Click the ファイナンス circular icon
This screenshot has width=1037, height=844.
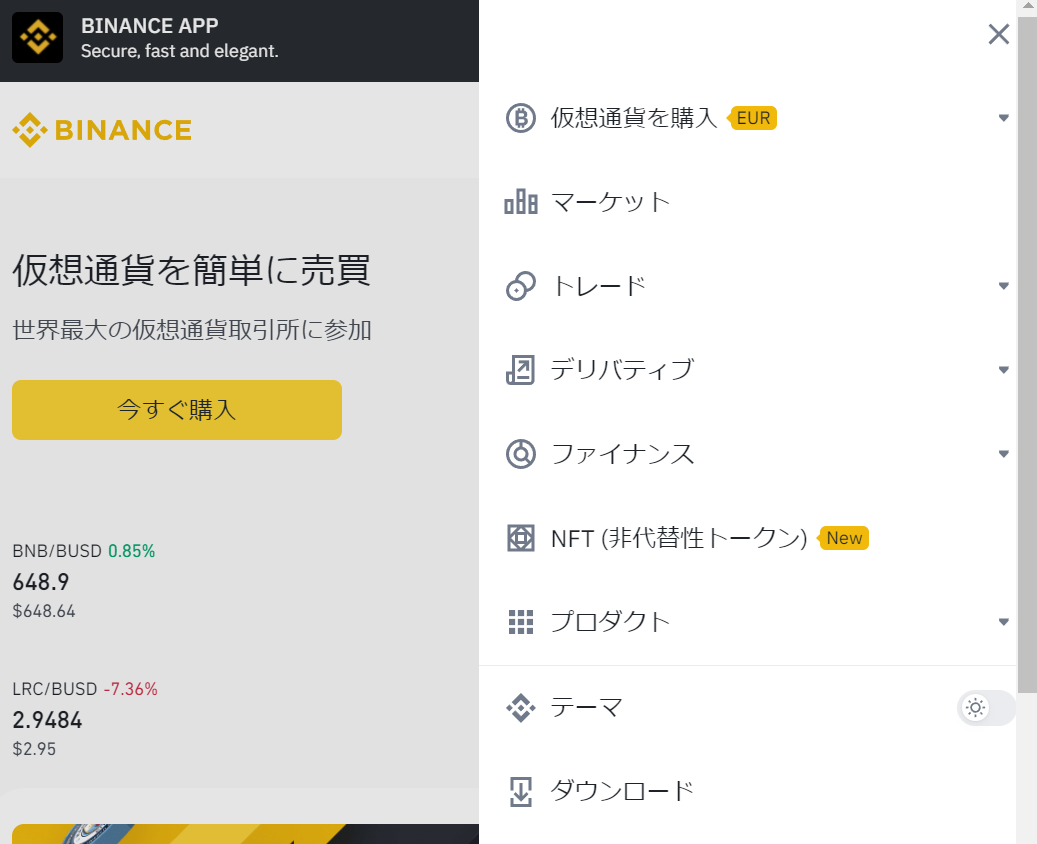[x=520, y=454]
